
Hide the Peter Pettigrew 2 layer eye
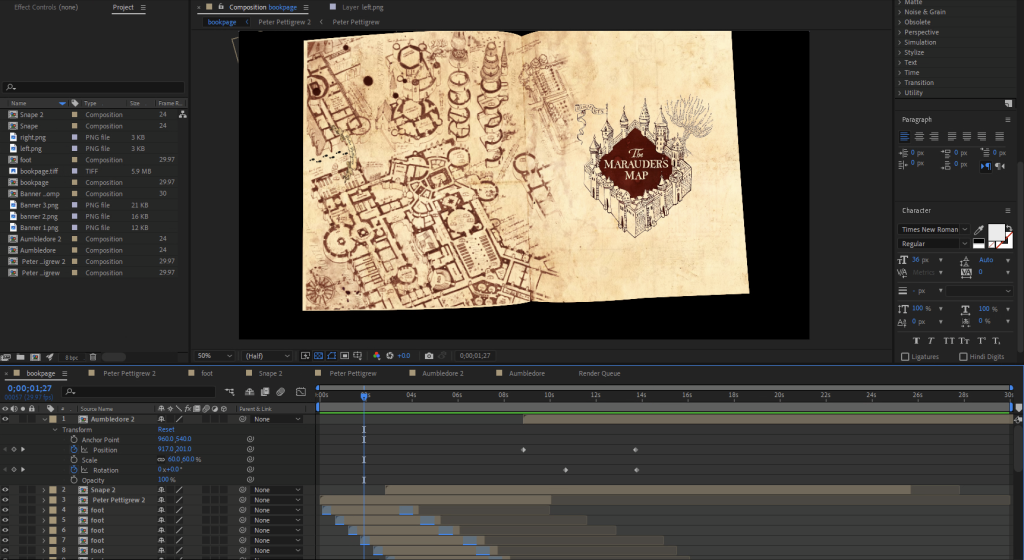(5, 500)
